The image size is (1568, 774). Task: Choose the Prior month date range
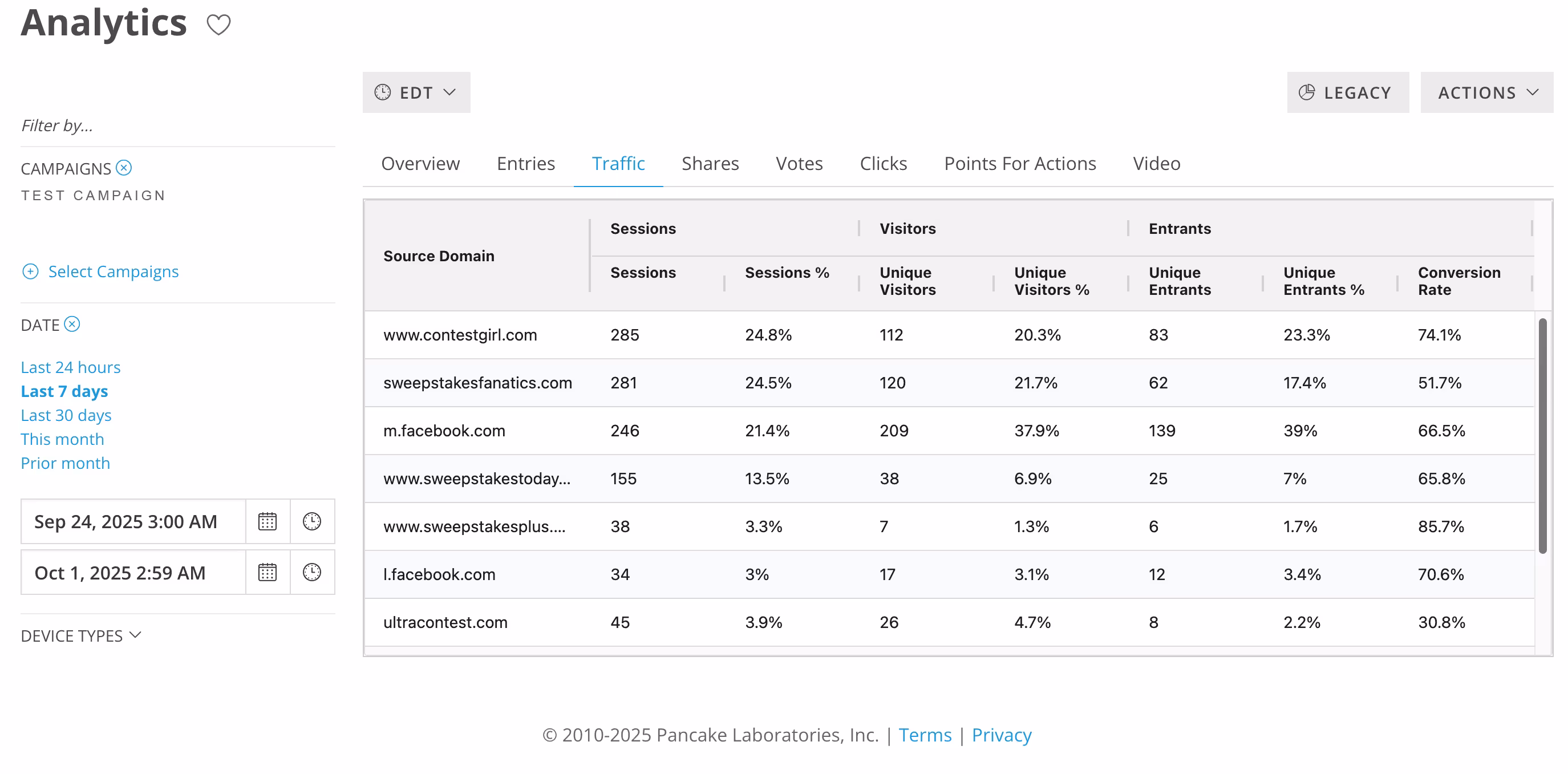coord(65,463)
